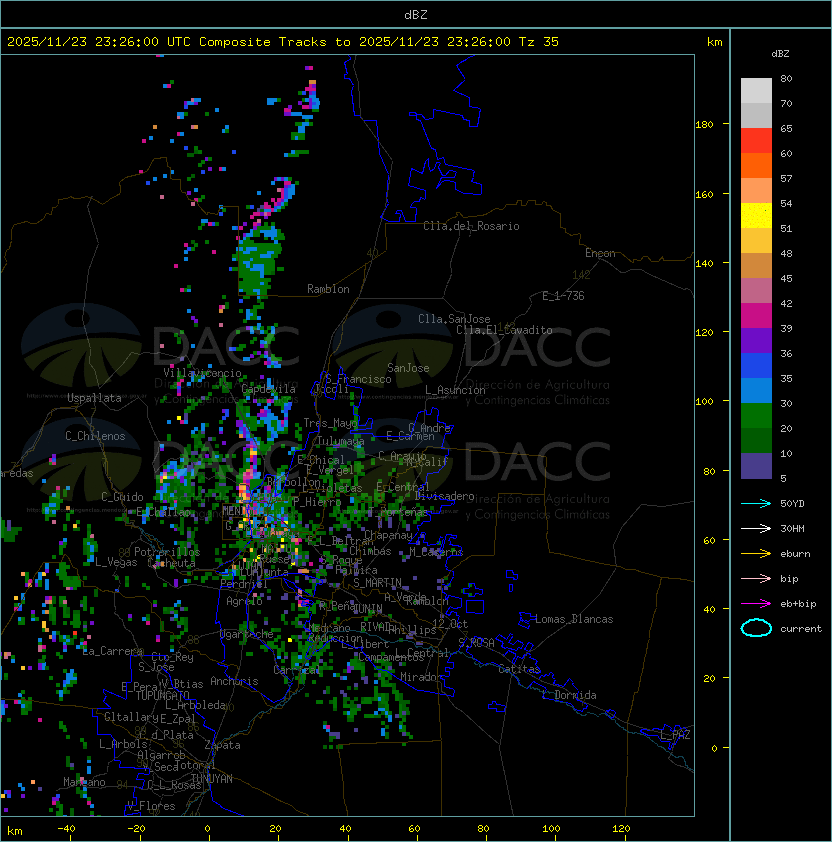Pick the lightest grey swatch below the 80 mark
The image size is (832, 842).
pyautogui.click(x=756, y=91)
